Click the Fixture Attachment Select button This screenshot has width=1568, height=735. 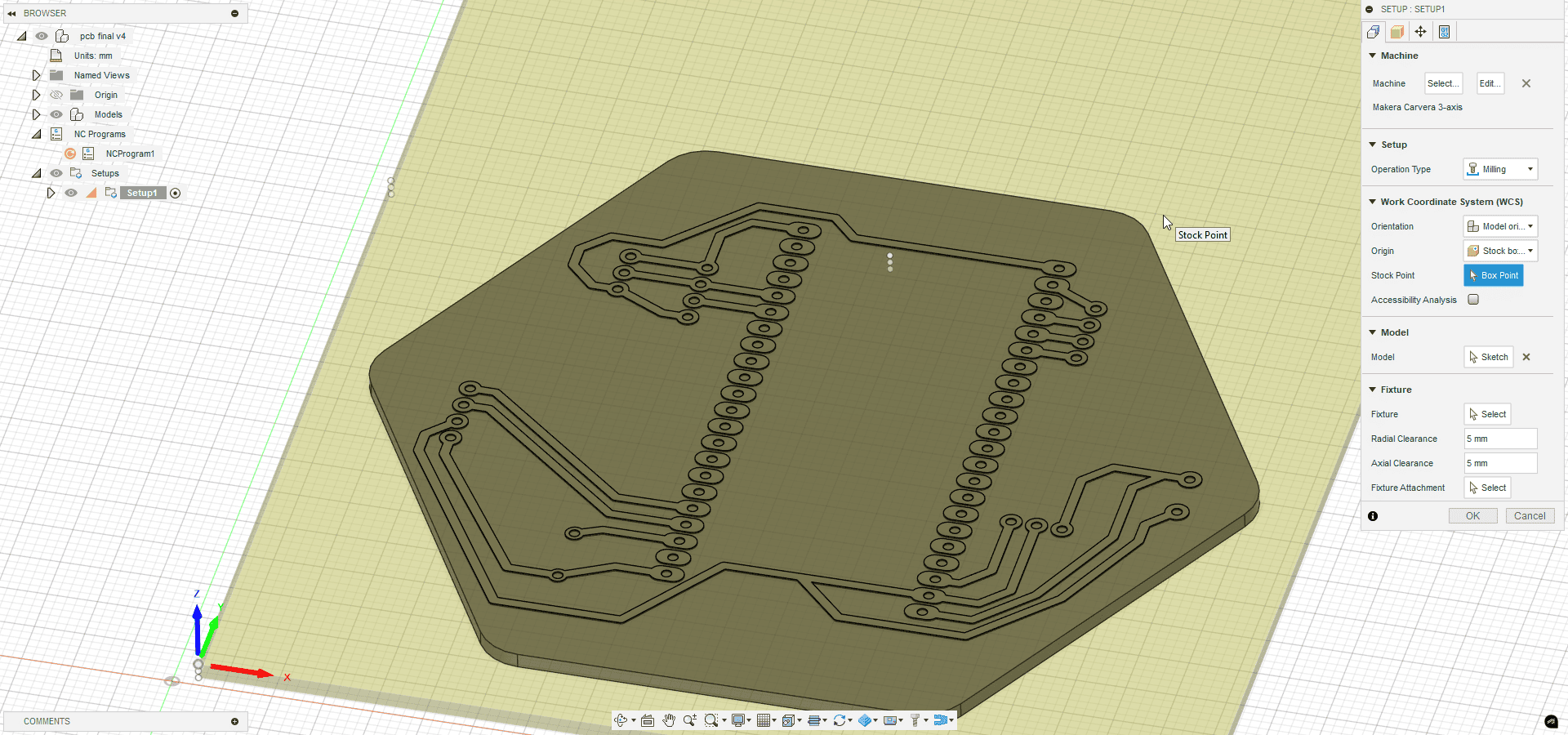[x=1487, y=488]
